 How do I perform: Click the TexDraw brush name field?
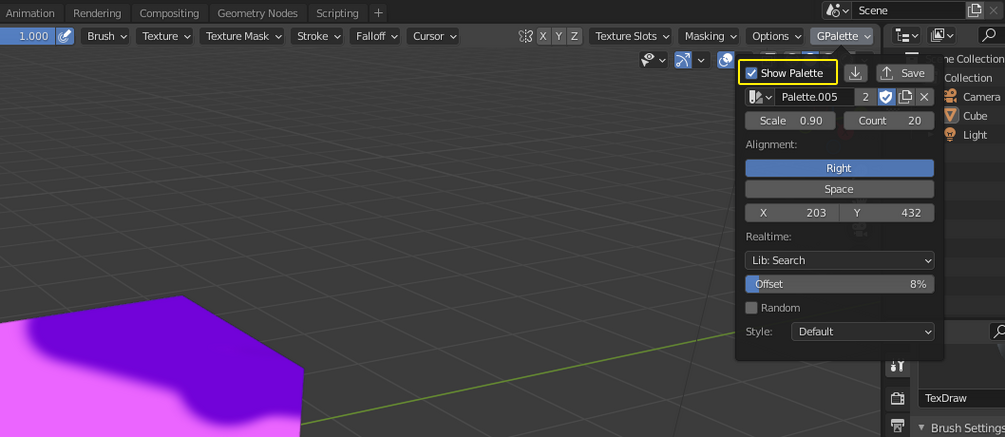click(961, 399)
